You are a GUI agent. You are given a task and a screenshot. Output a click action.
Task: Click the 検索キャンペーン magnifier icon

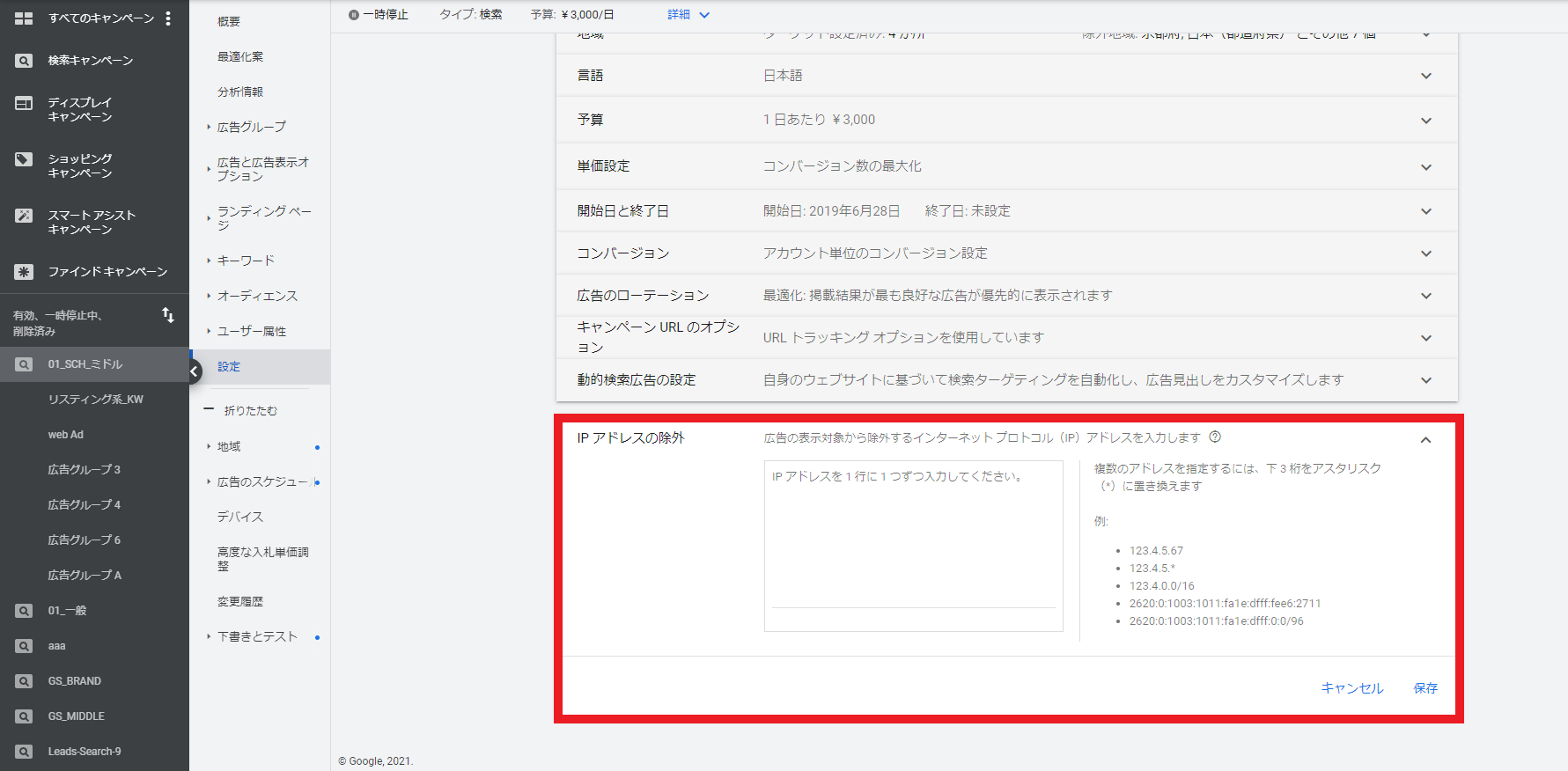coord(24,61)
